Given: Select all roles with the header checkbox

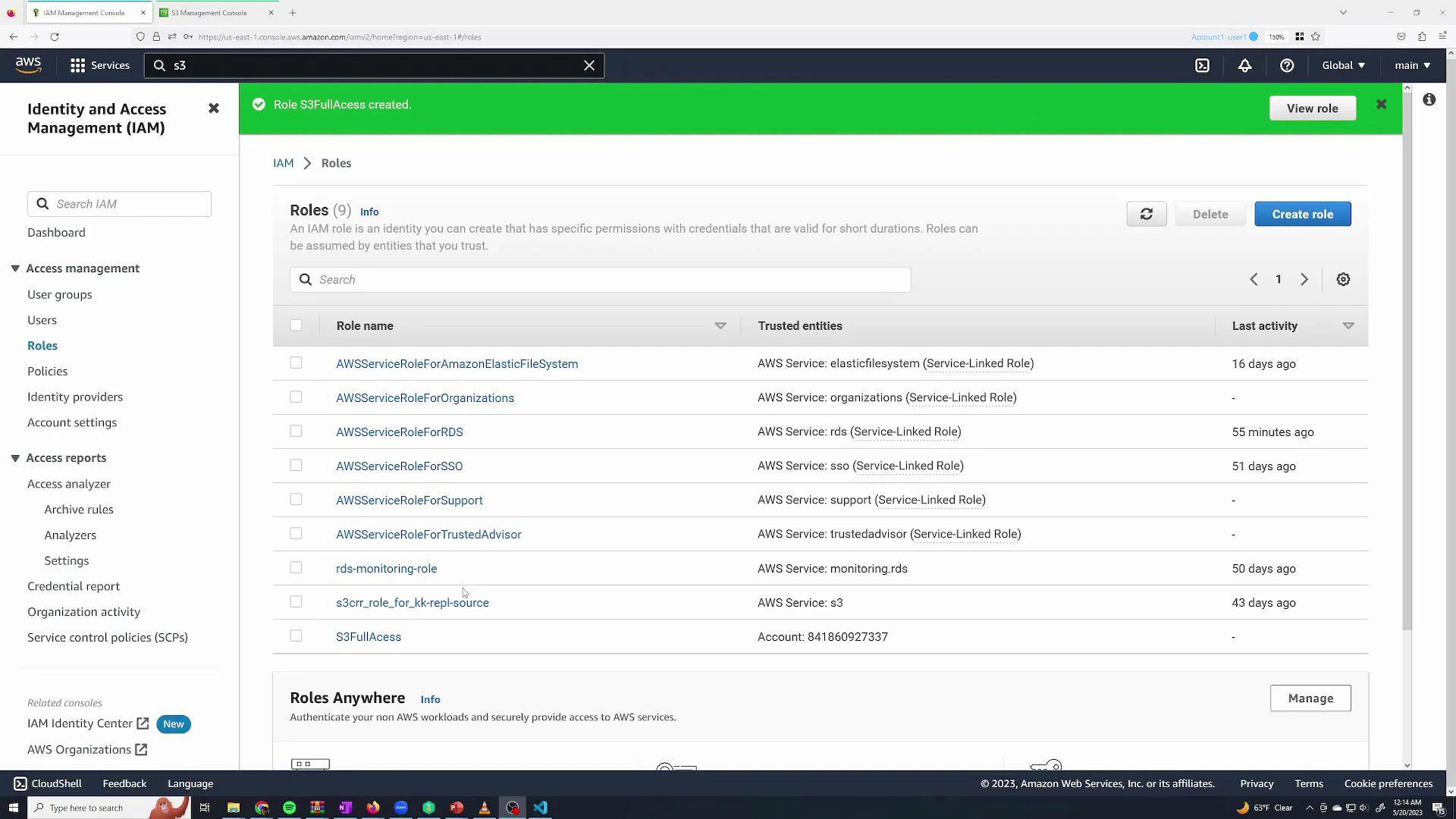Looking at the screenshot, I should pos(296,325).
